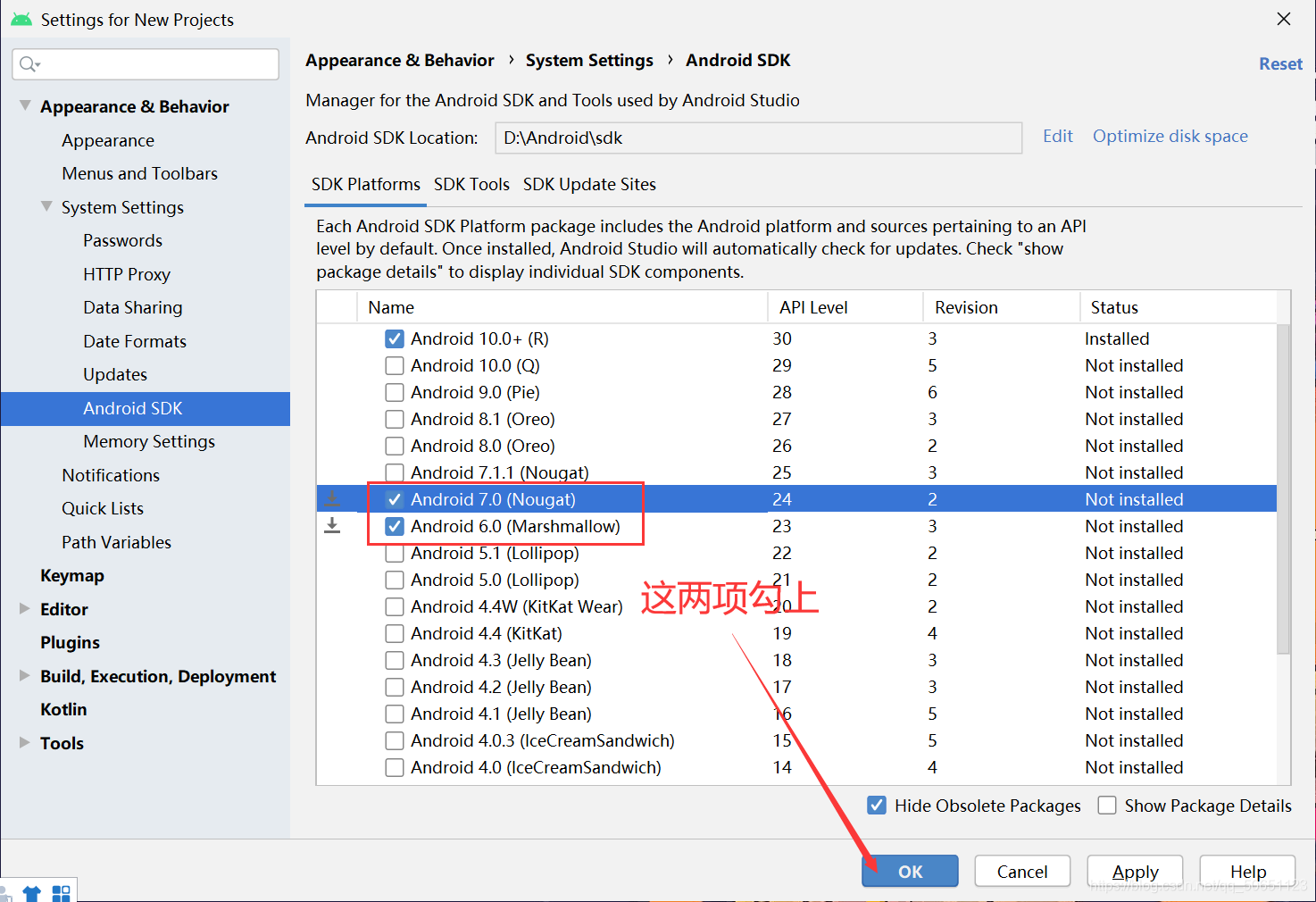Enable Show Package Details checkbox
Viewport: 1316px width, 902px height.
click(1107, 806)
